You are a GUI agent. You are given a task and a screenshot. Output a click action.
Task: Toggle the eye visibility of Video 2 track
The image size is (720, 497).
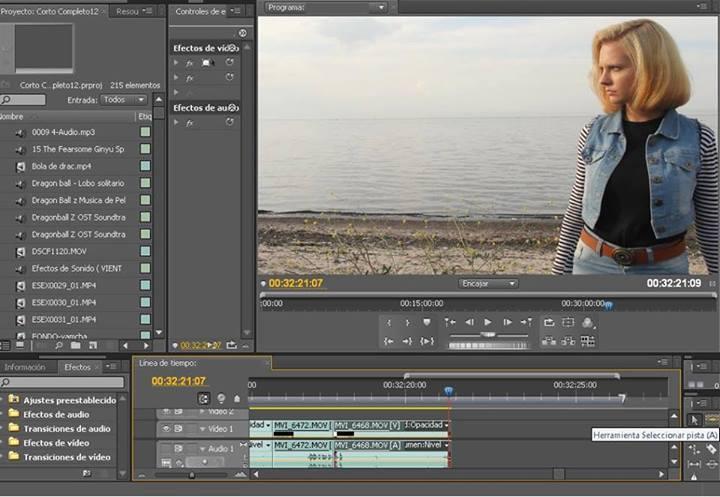pyautogui.click(x=167, y=411)
